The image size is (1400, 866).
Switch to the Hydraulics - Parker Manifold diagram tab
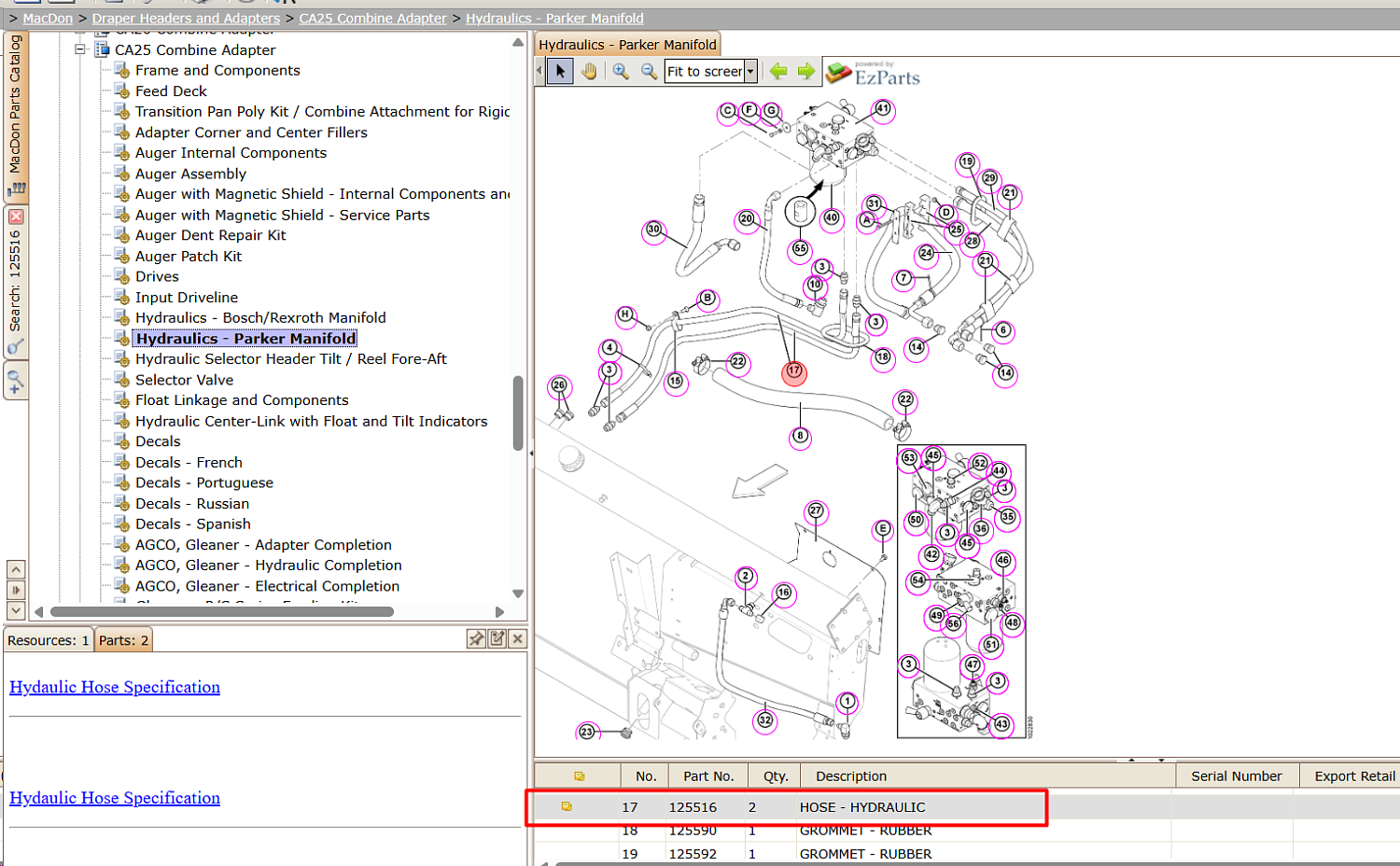627,44
